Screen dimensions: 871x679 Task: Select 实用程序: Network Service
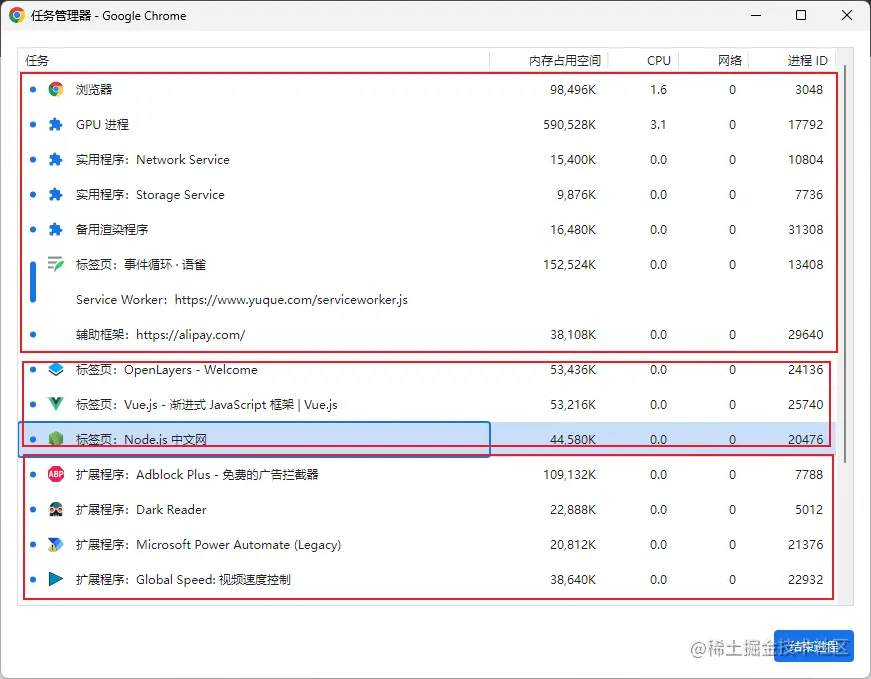[153, 159]
